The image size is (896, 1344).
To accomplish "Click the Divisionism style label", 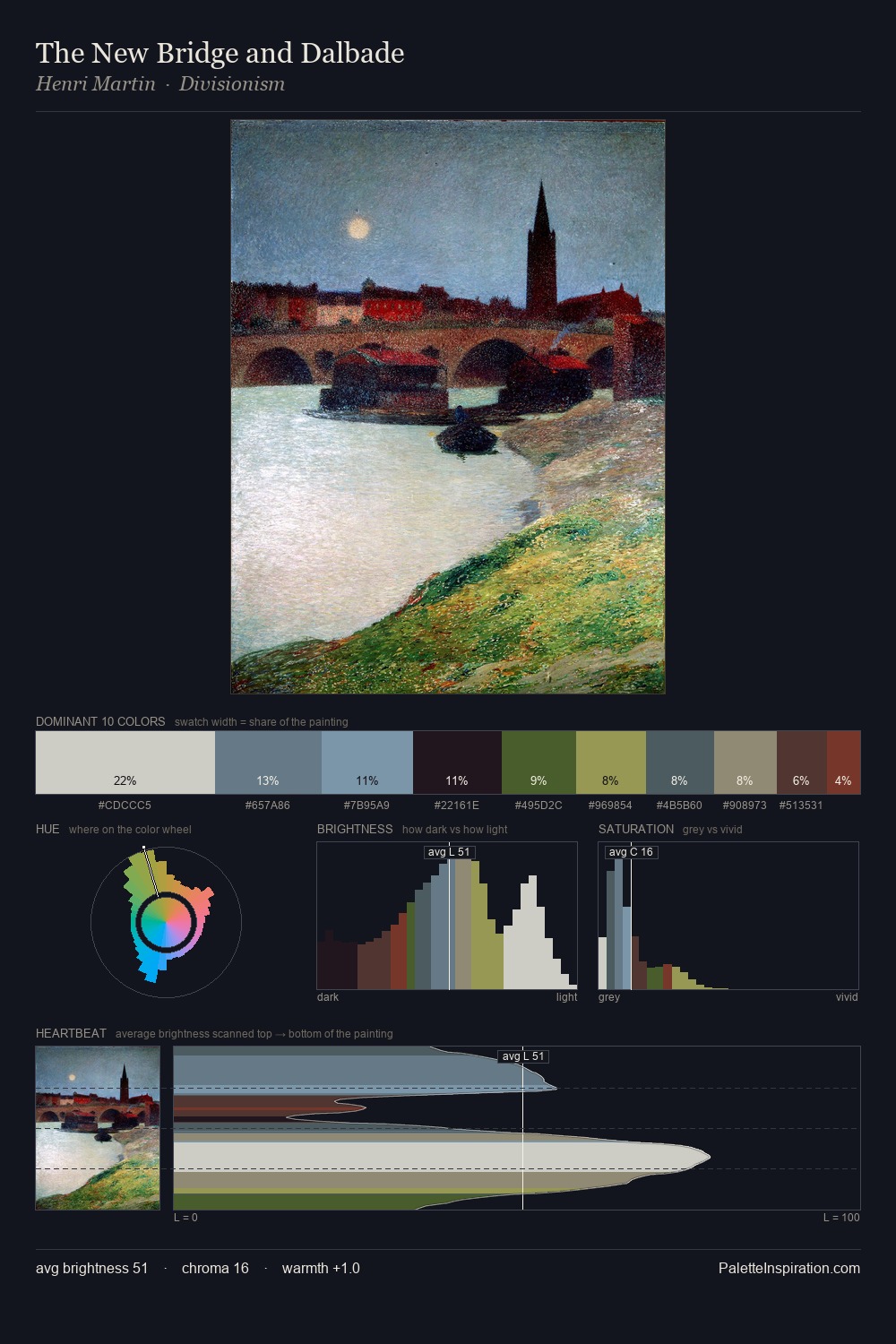I will 232,84.
